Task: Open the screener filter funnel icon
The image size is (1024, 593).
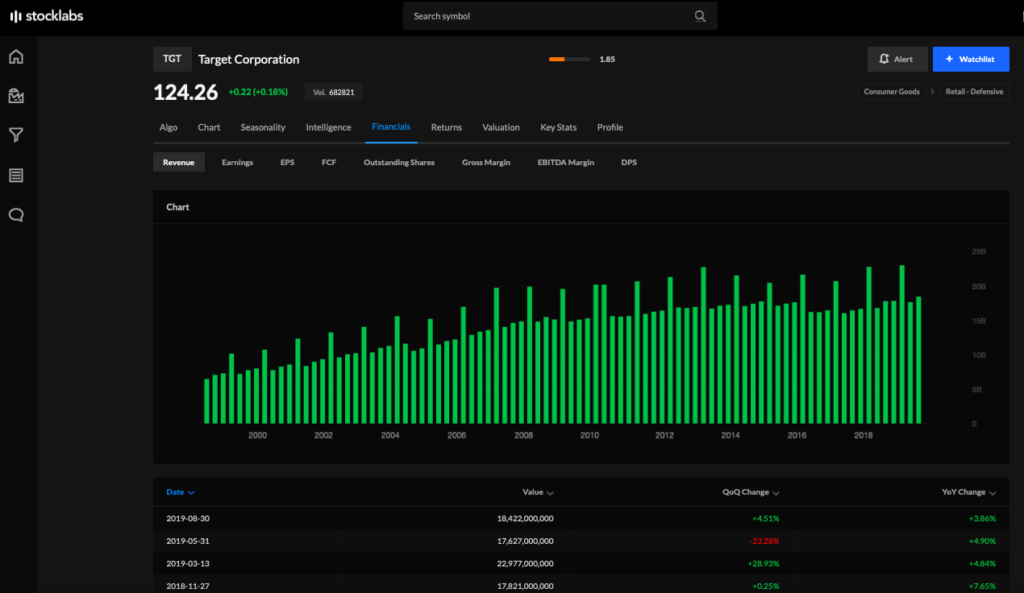Action: [16, 135]
